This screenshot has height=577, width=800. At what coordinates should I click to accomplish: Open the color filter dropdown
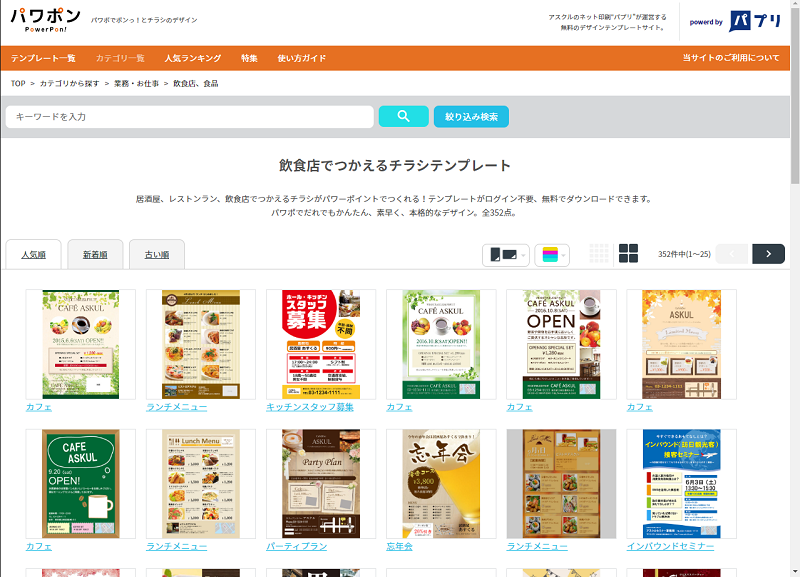(552, 255)
